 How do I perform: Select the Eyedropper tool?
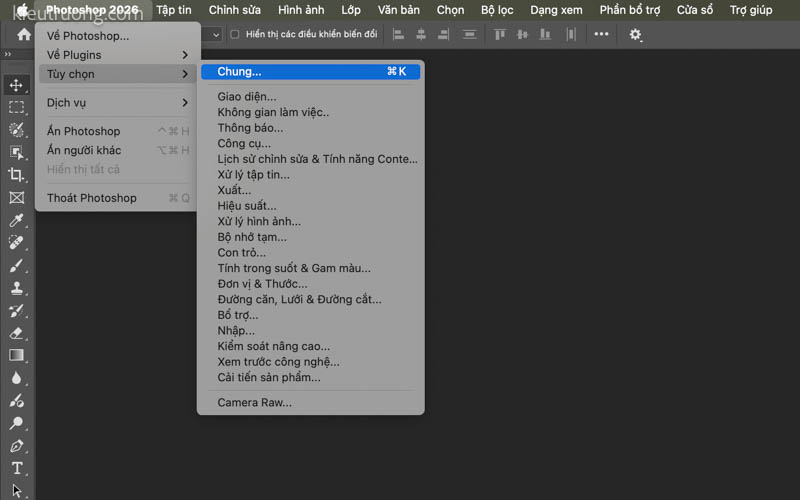[16, 220]
